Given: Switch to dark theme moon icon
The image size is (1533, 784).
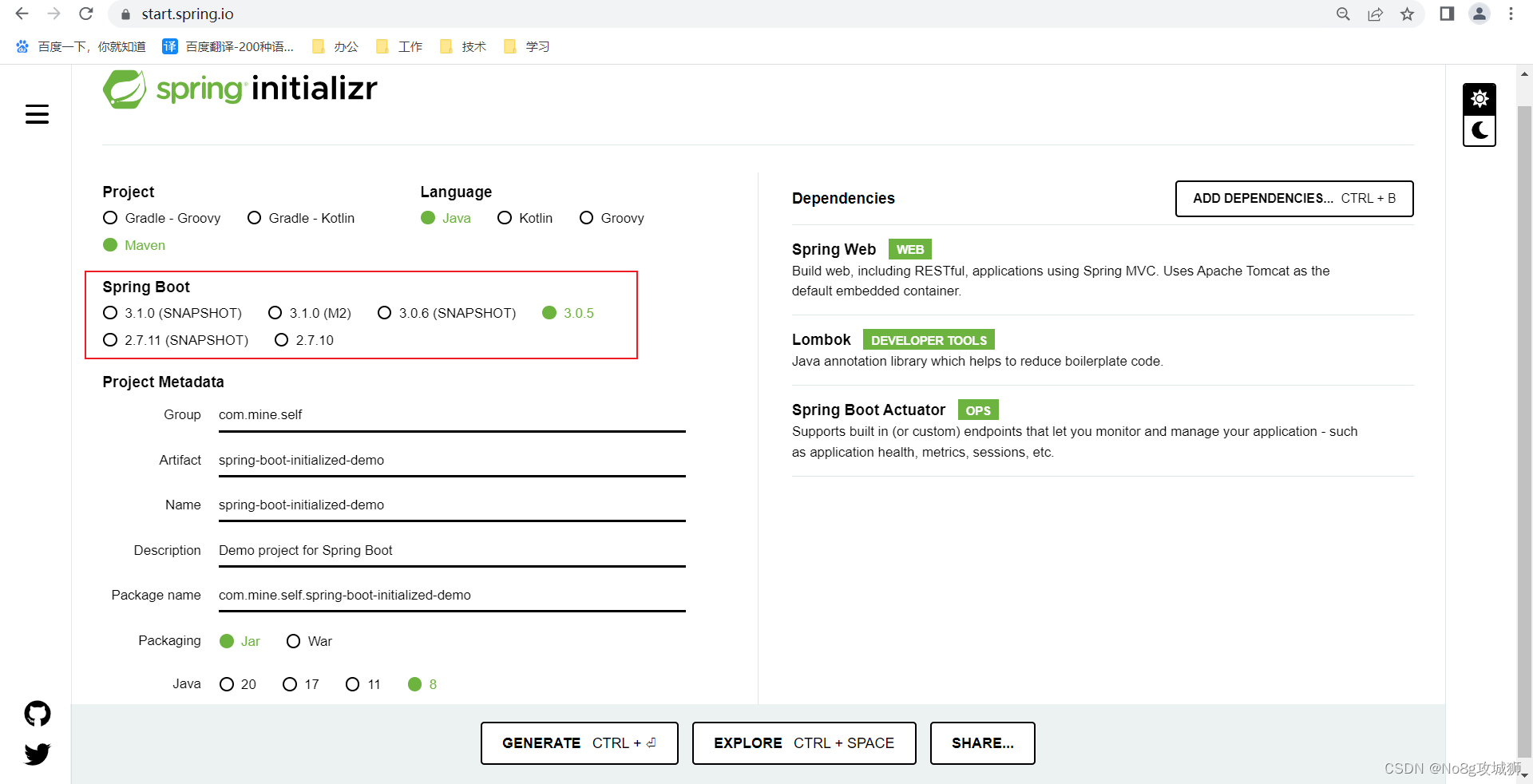Looking at the screenshot, I should click(x=1480, y=131).
